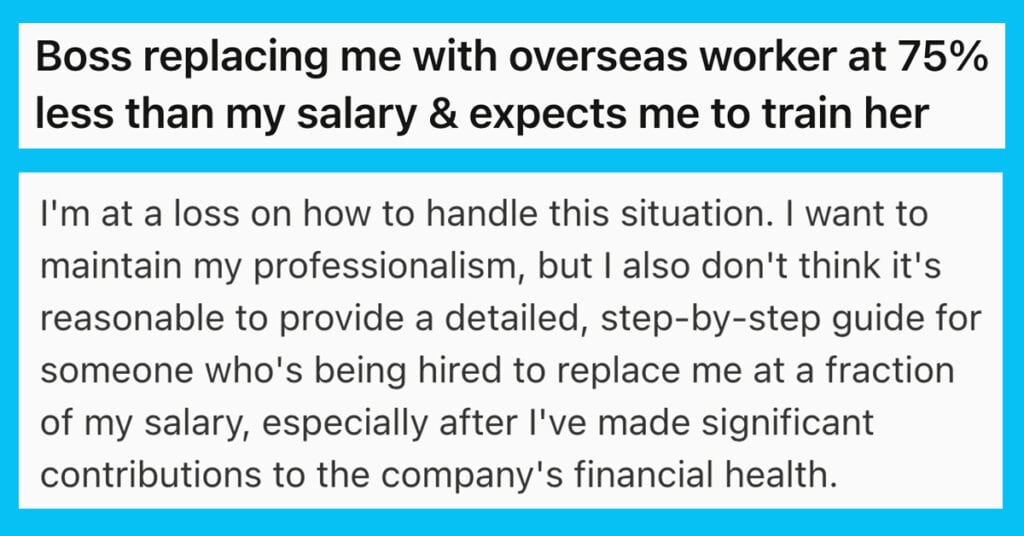Click the word 'company's' in the last line
The width and height of the screenshot is (1024, 536).
[x=472, y=477]
